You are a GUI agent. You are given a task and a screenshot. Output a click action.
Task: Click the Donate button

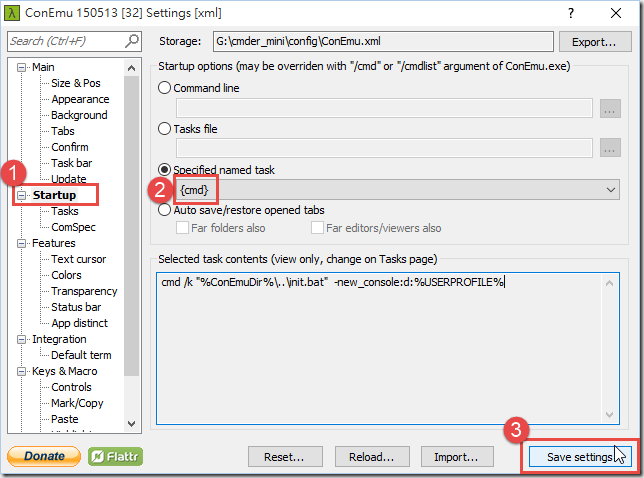pos(44,456)
